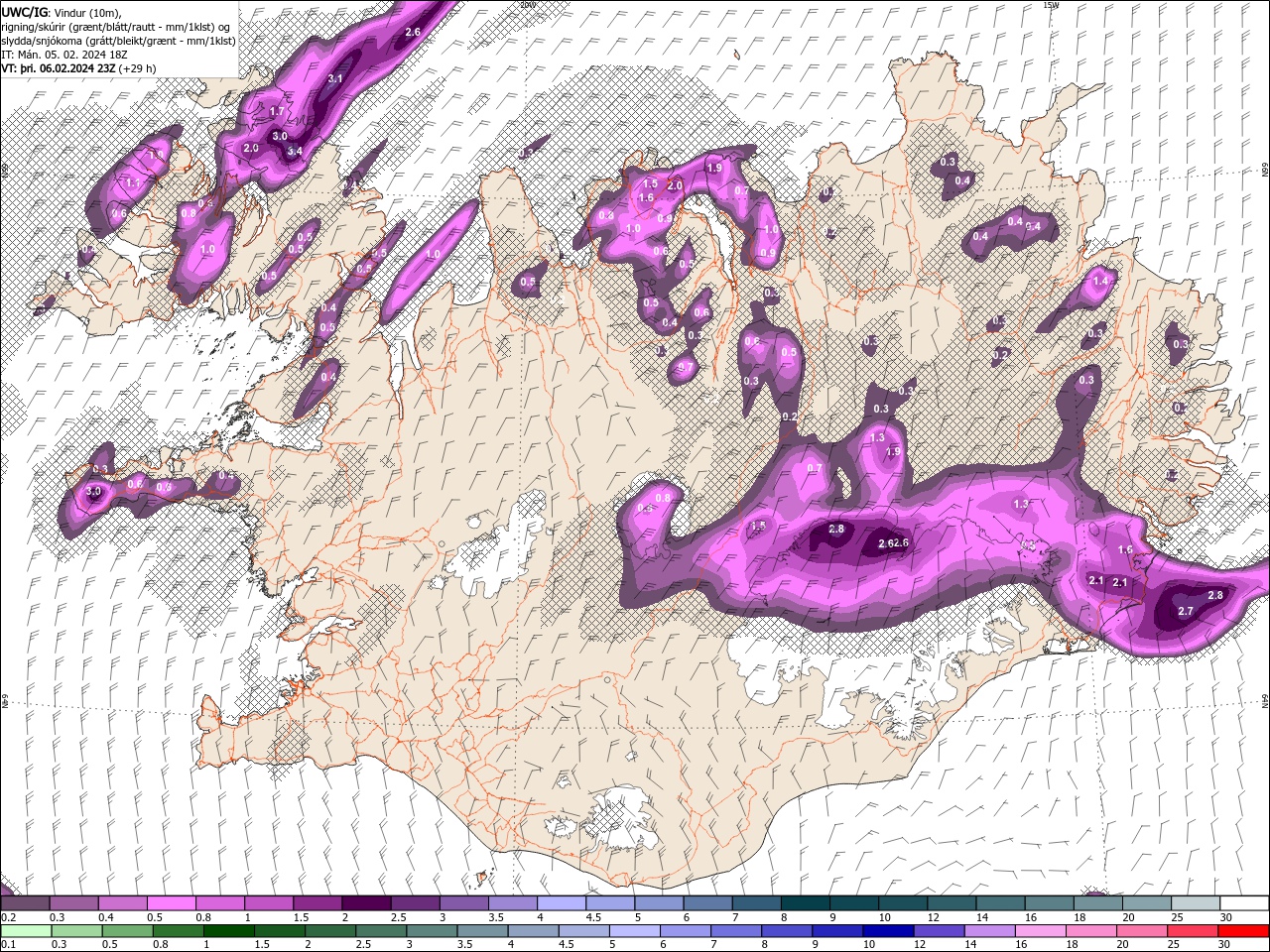Click the '7' label under the rain legend
The height and width of the screenshot is (952, 1270).
[713, 944]
